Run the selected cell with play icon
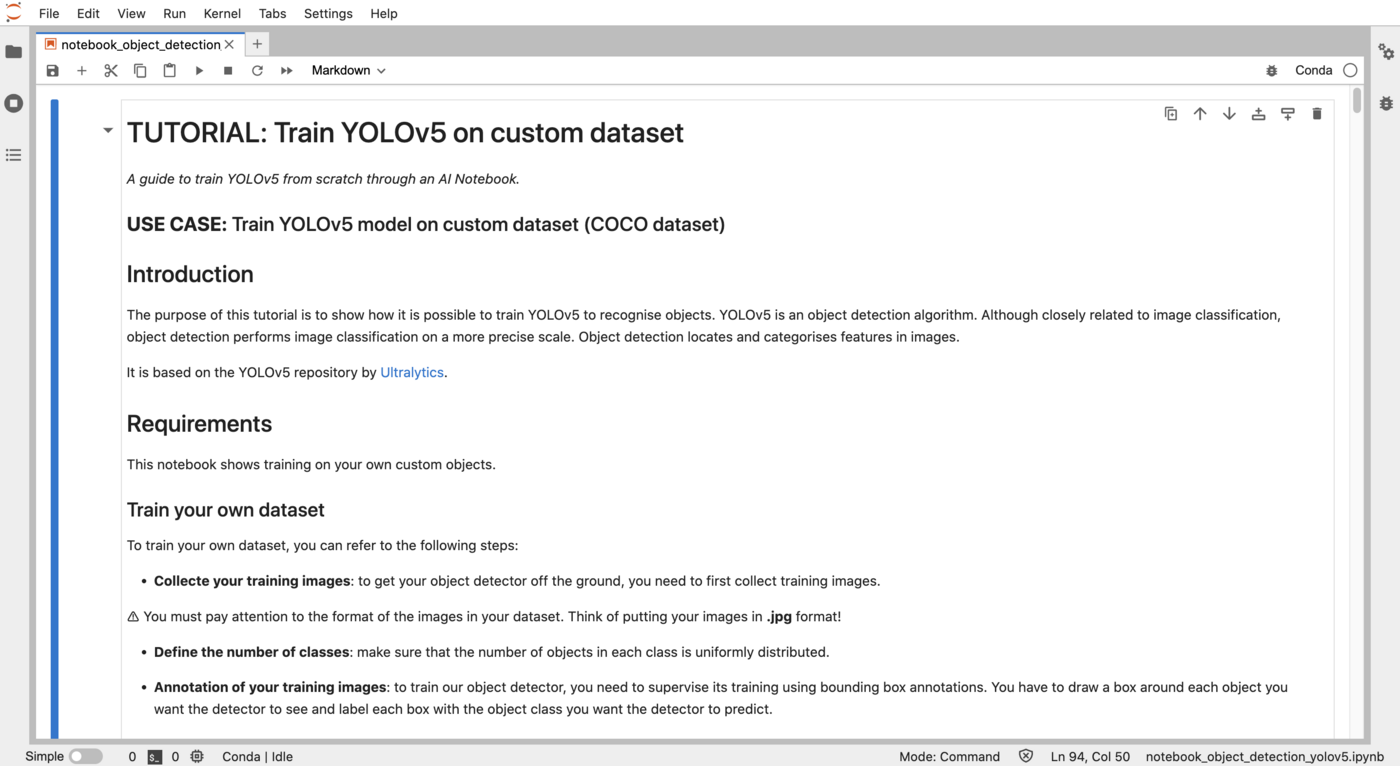1400x766 pixels. [x=199, y=71]
